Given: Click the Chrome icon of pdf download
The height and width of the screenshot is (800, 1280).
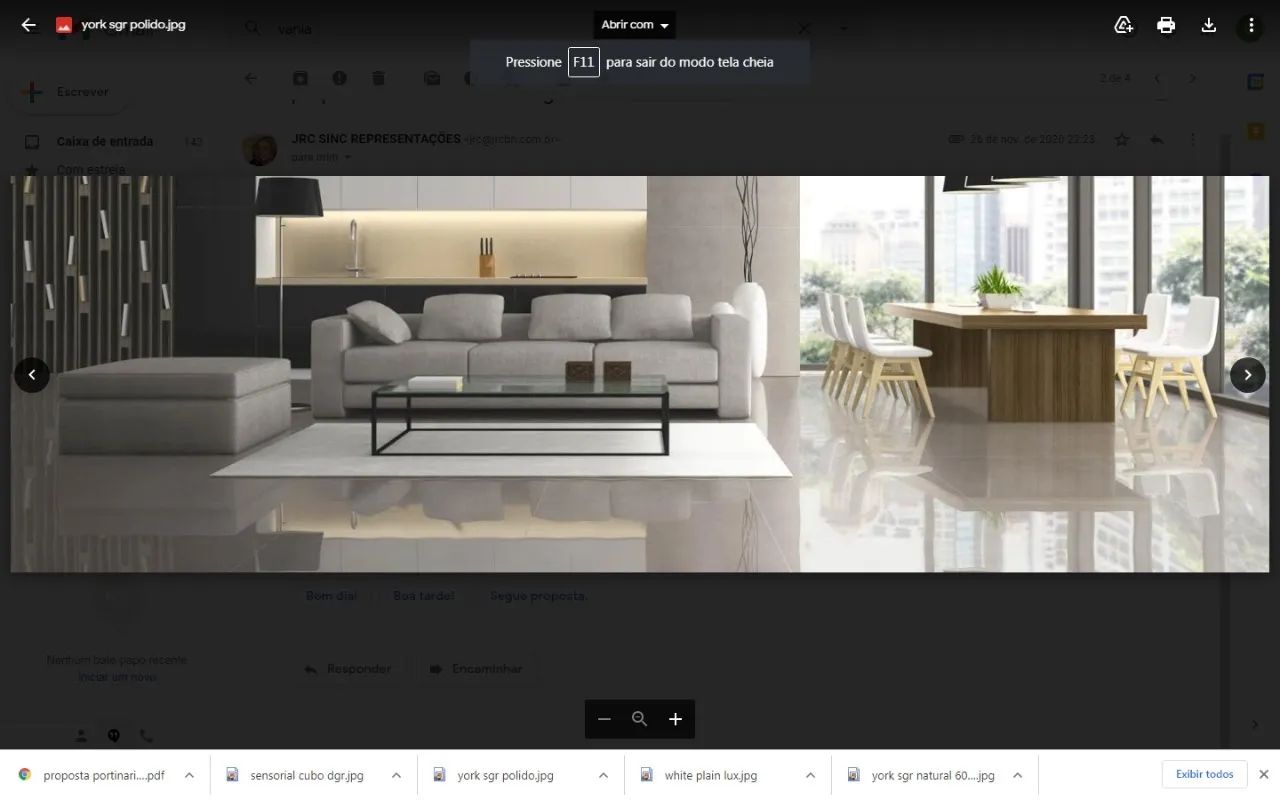Looking at the screenshot, I should (25, 775).
